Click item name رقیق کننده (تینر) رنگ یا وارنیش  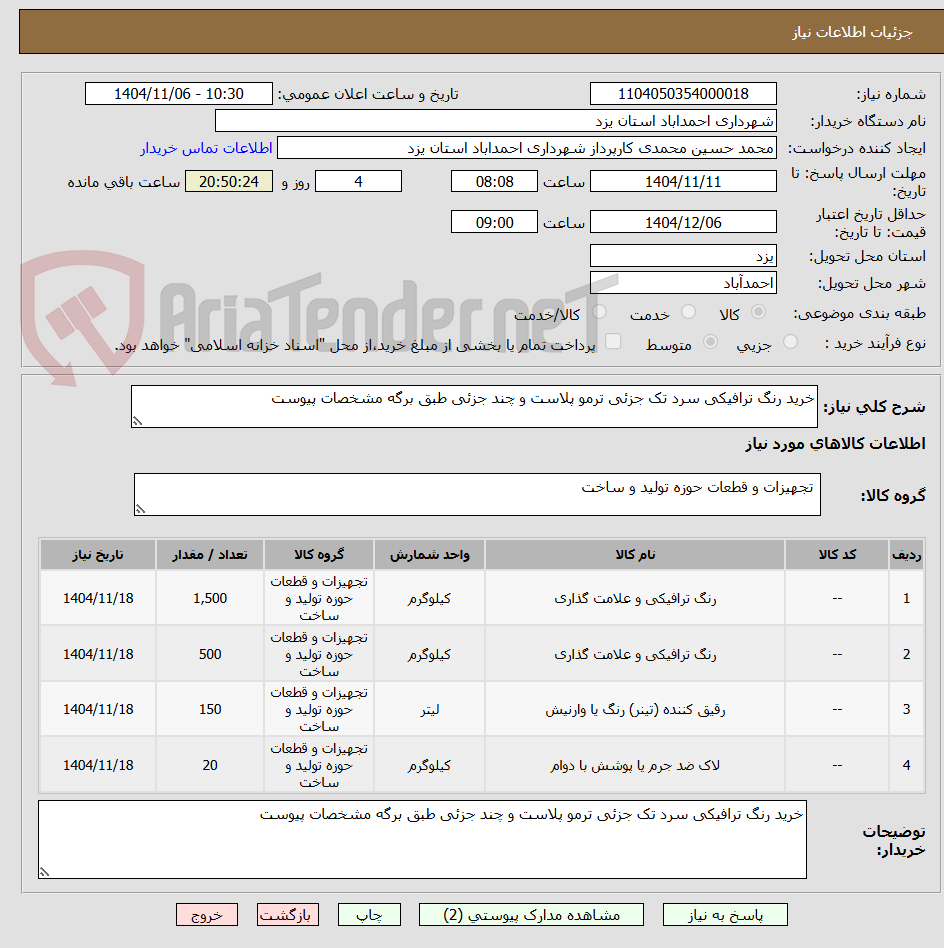tap(635, 709)
